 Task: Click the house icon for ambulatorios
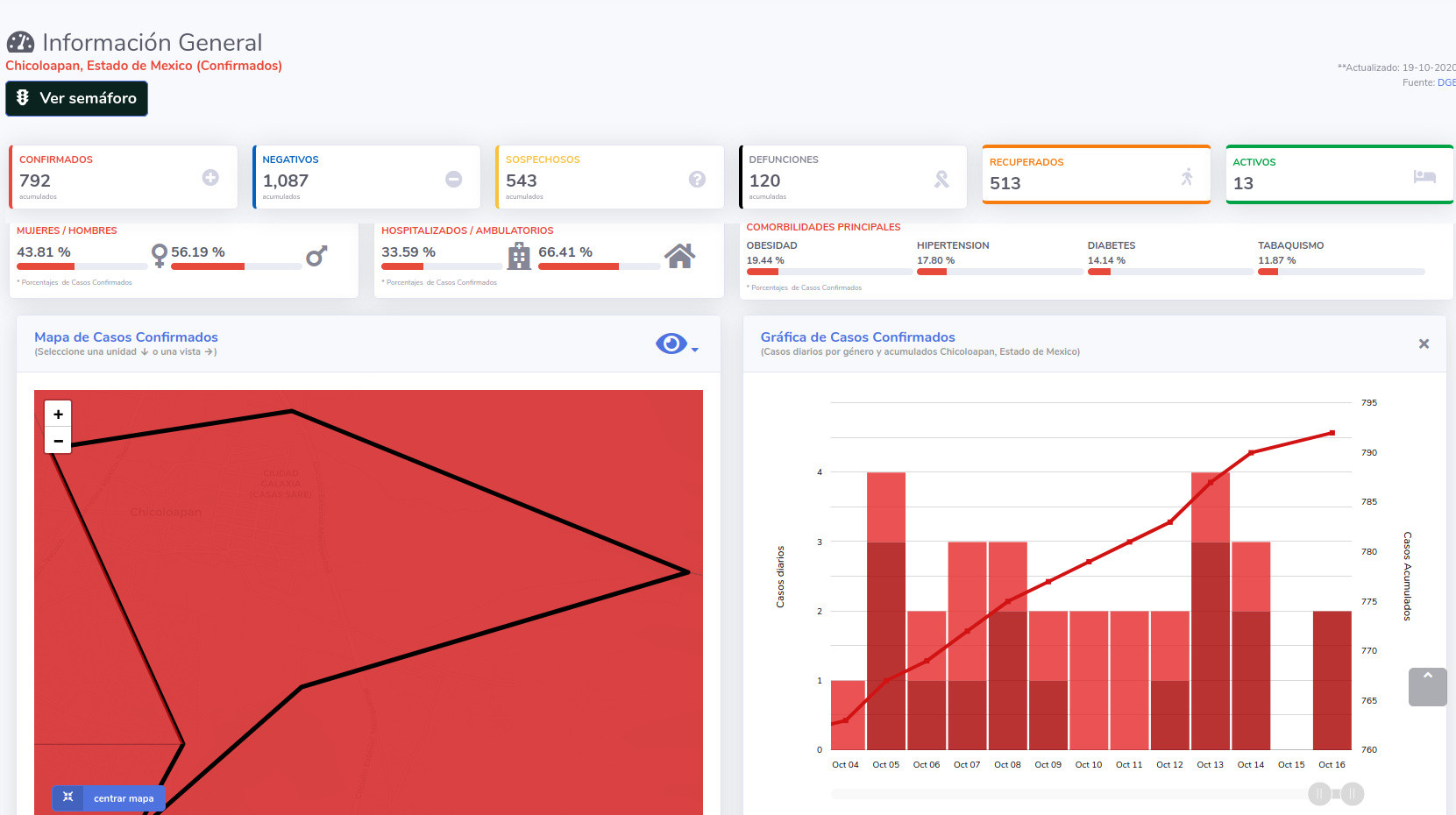679,256
